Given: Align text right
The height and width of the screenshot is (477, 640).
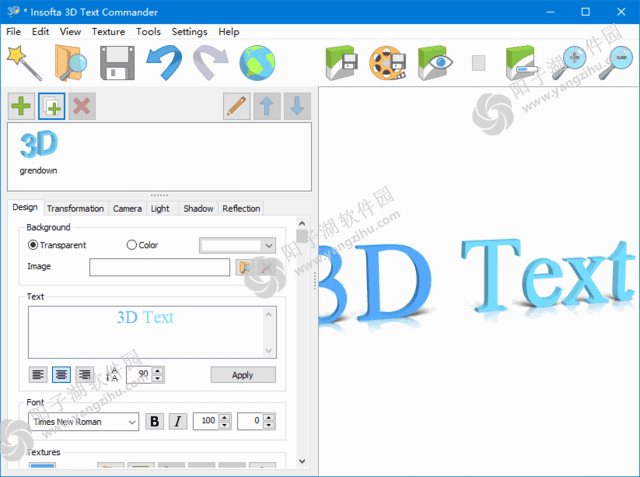Looking at the screenshot, I should pyautogui.click(x=84, y=374).
